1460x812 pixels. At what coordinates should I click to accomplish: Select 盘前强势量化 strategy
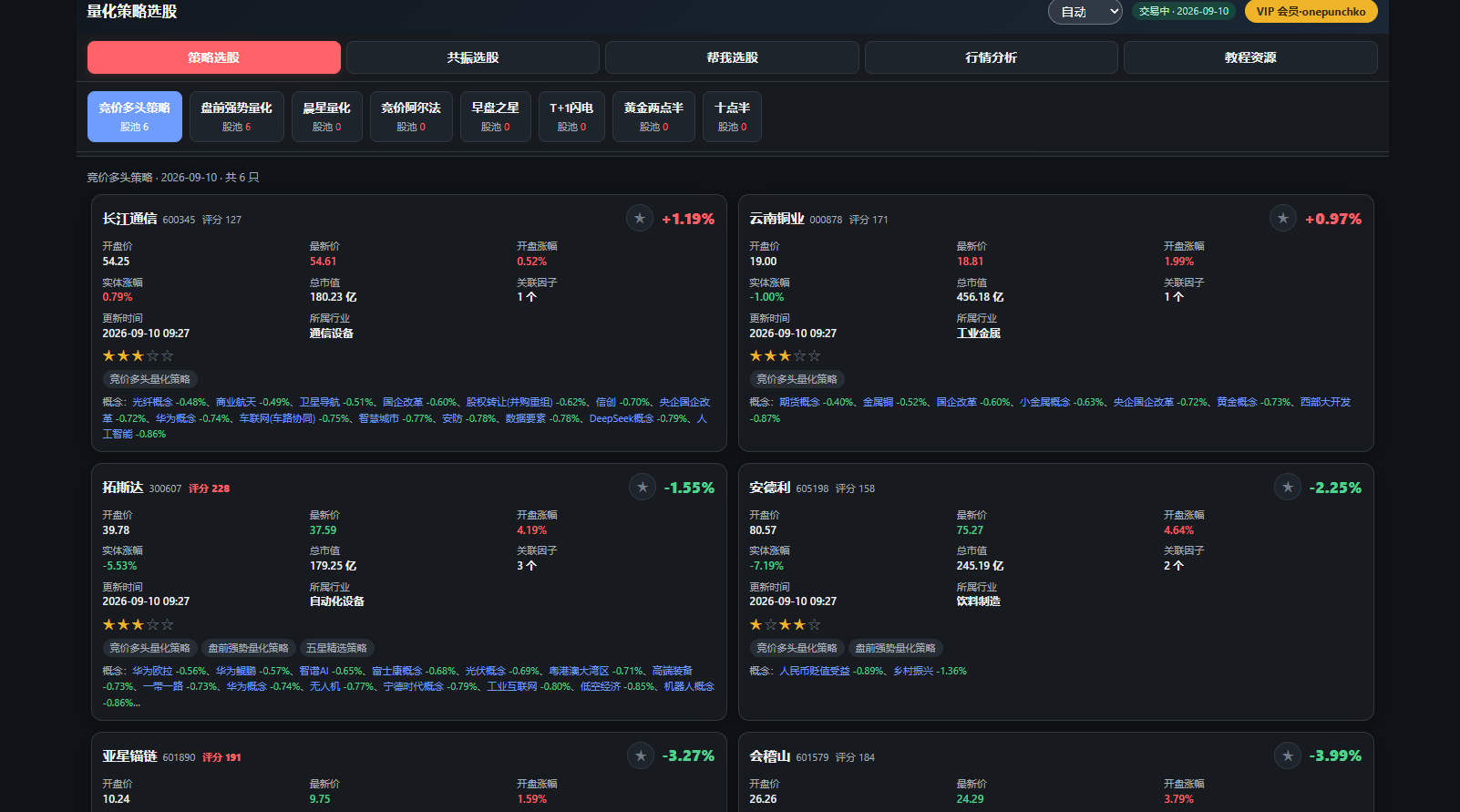click(x=237, y=117)
